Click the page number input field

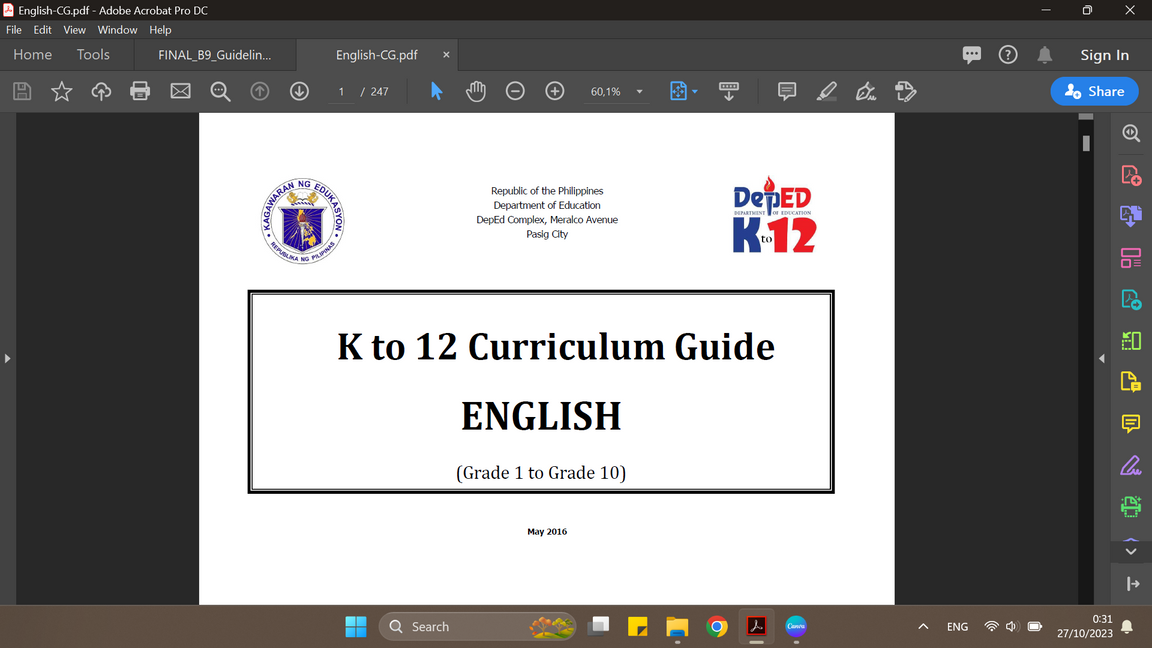(x=341, y=91)
